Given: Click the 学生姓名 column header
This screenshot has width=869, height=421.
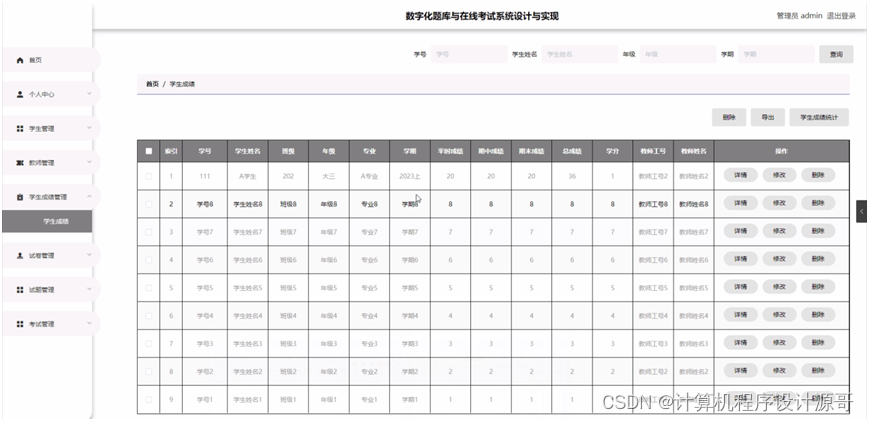Looking at the screenshot, I should click(248, 151).
